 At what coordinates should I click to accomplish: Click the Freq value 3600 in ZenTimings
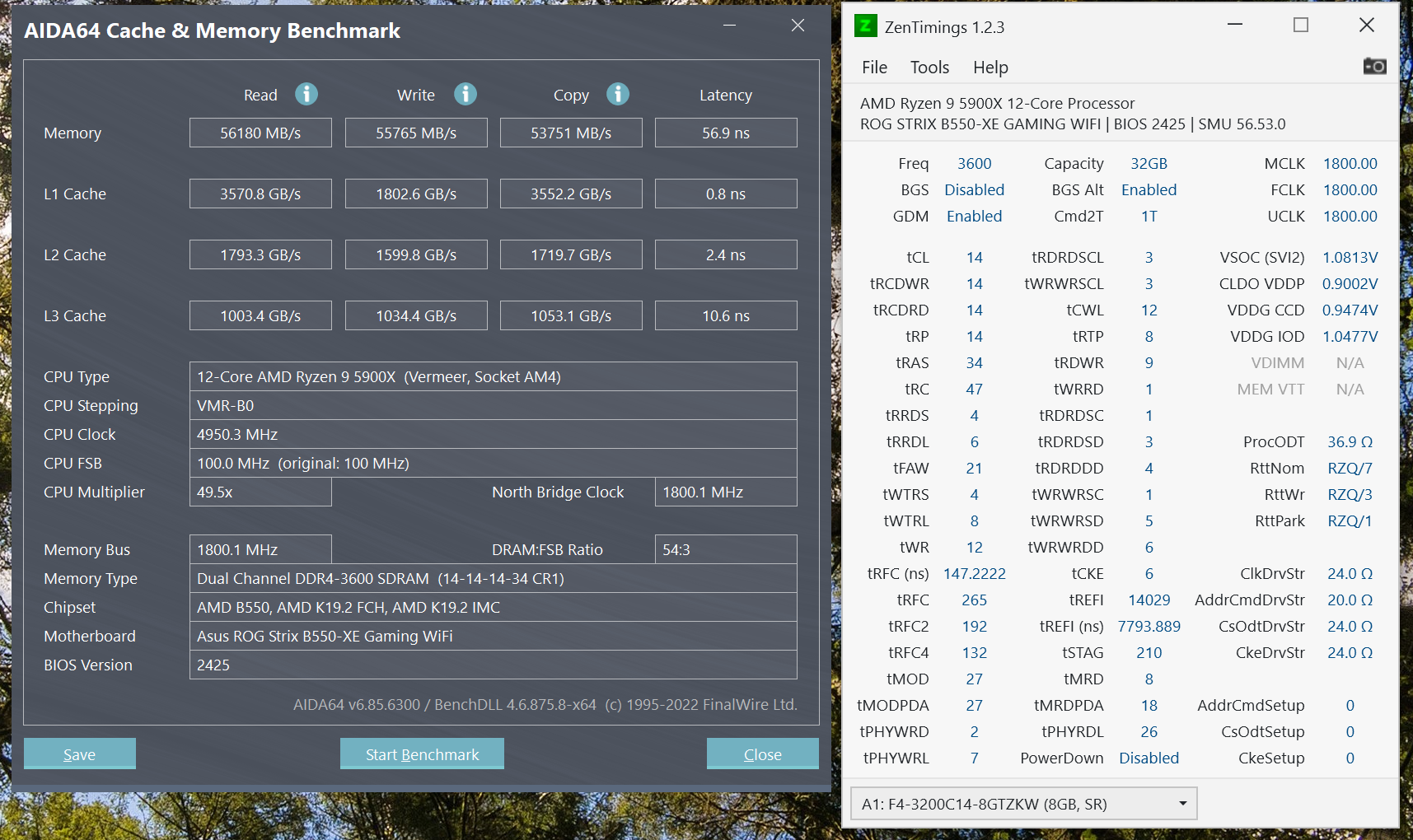coord(974,164)
